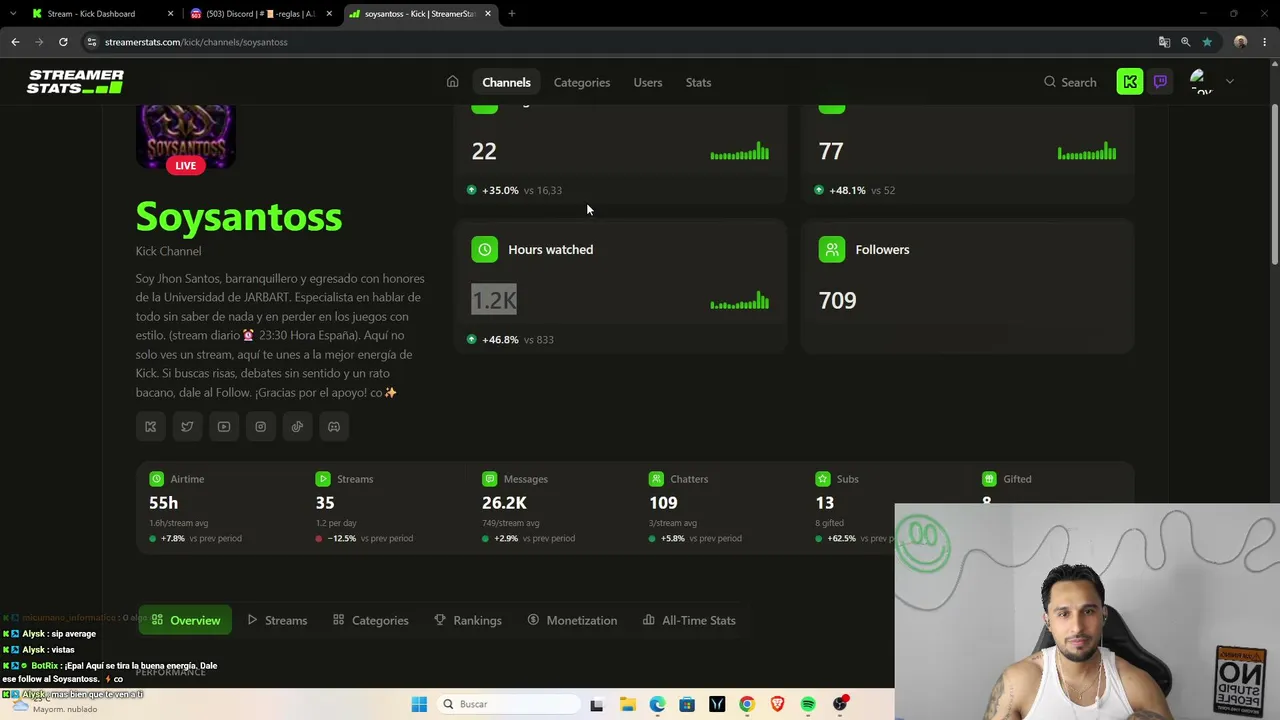Open the Stats nav item
Screen dimensions: 1280x720
click(698, 82)
